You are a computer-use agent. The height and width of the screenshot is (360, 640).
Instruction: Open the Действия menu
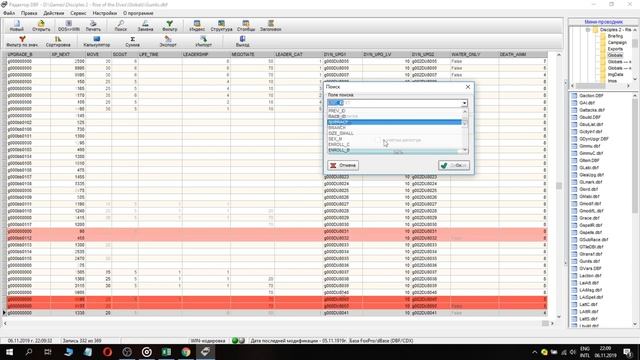click(x=53, y=13)
